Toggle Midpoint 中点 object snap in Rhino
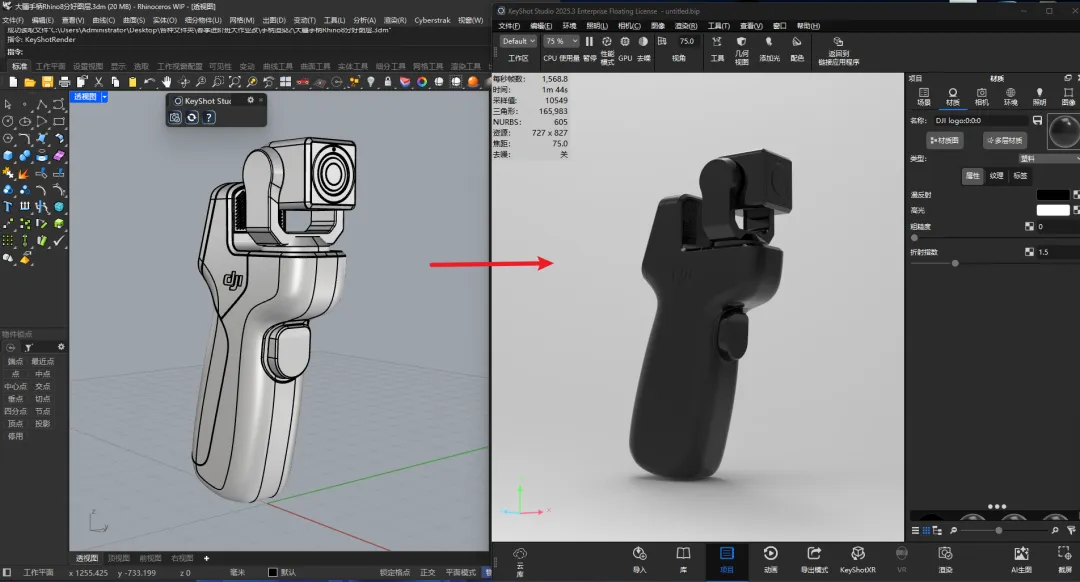Screen dimensions: 1080x582 [43, 374]
